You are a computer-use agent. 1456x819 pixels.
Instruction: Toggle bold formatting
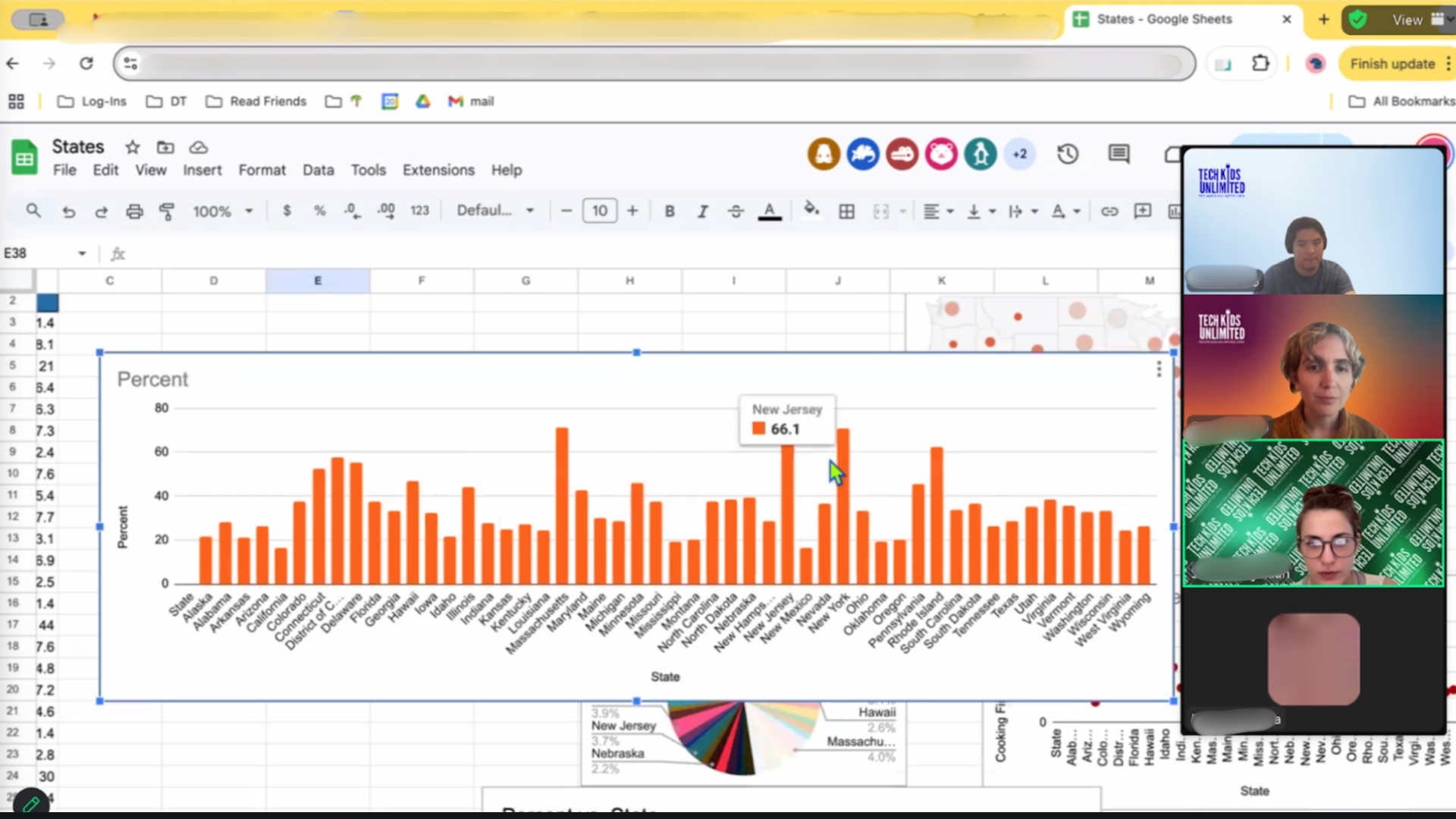(670, 212)
